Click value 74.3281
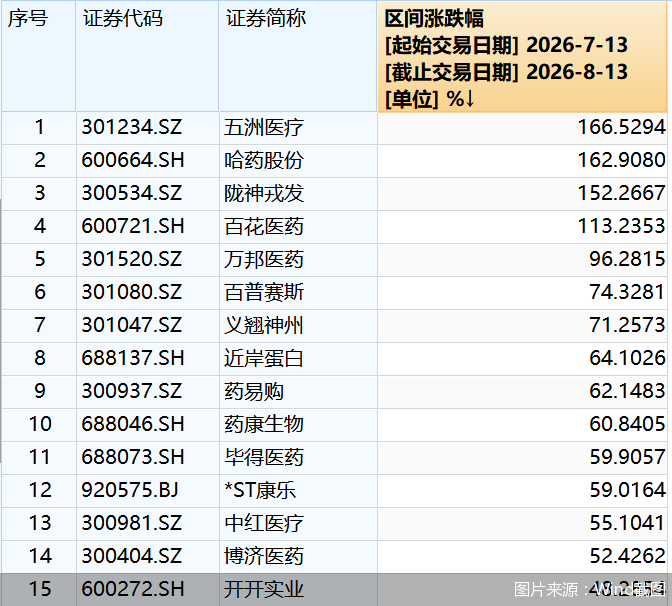 pos(627,292)
